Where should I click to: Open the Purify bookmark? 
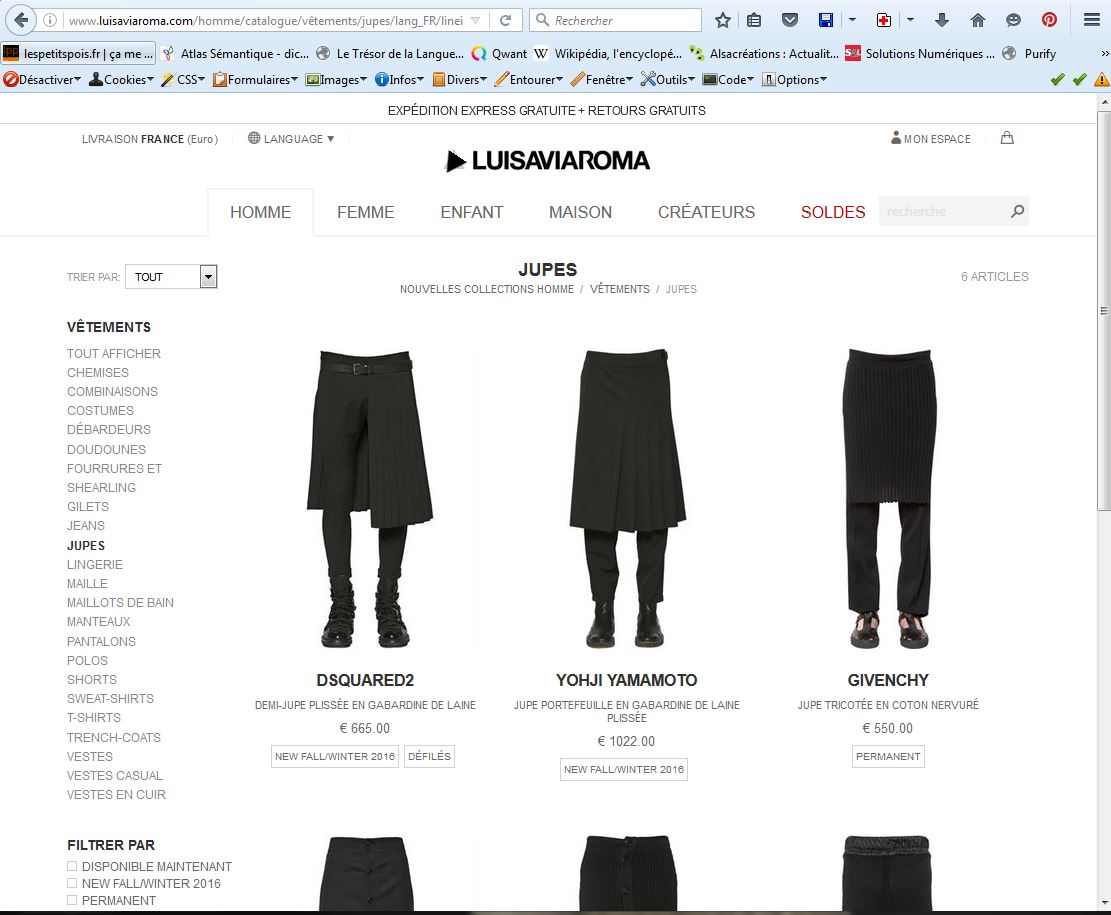[1030, 53]
